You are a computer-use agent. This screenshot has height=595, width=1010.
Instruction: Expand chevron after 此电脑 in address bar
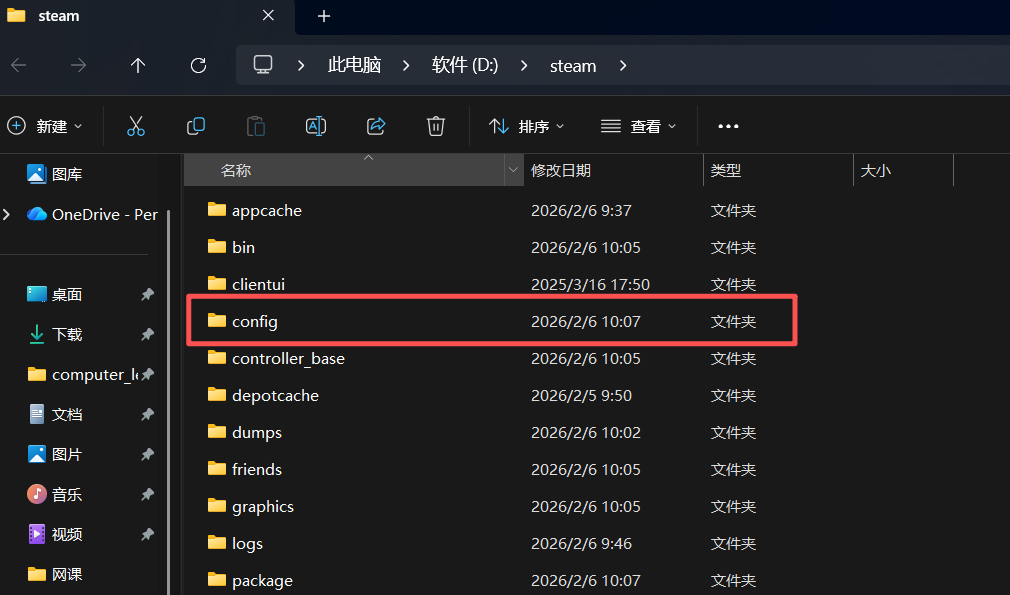(406, 66)
